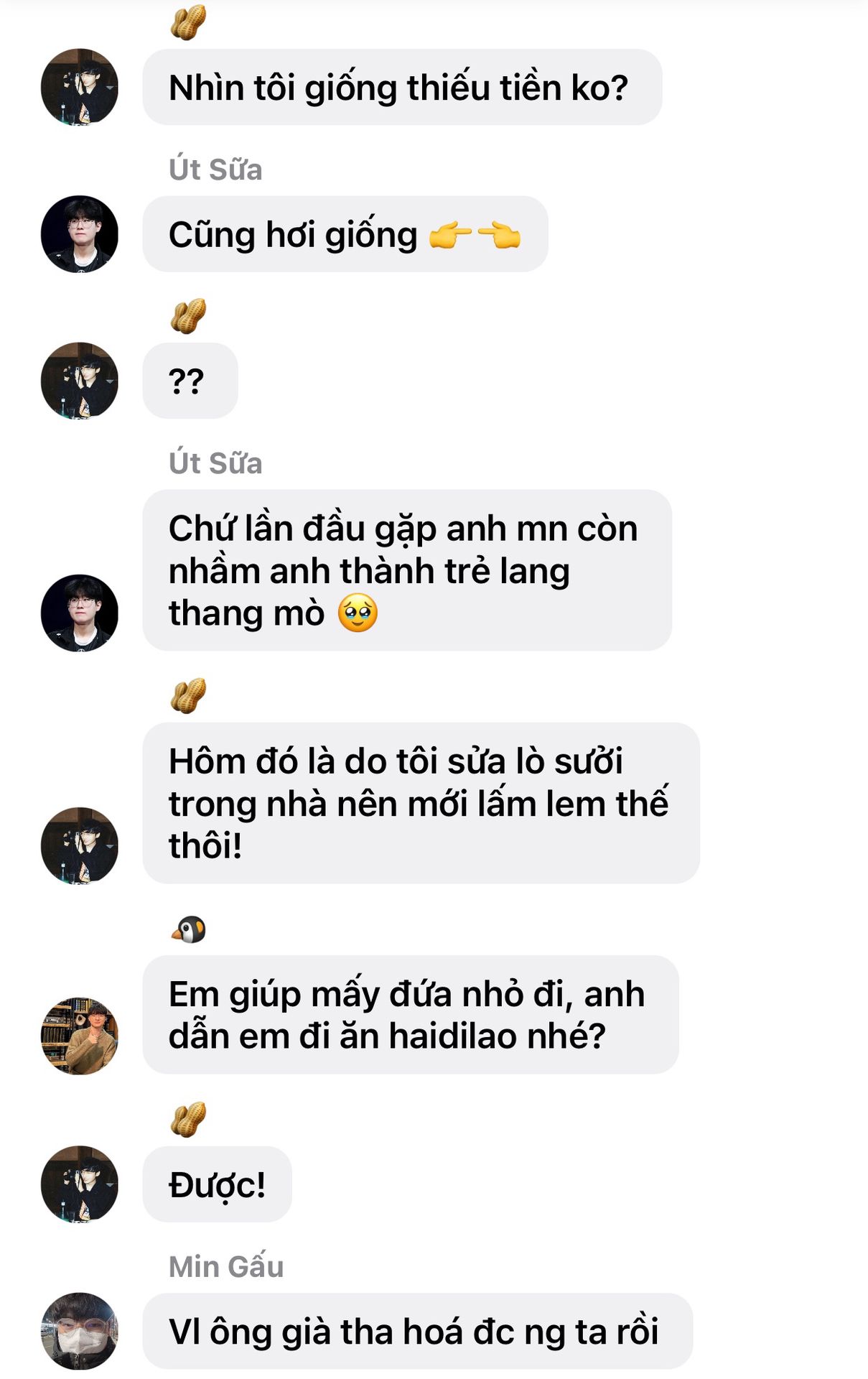
Task: Click the 'Út Sữa' name above 'Chứ lần đầu' message
Action: pyautogui.click(x=215, y=463)
